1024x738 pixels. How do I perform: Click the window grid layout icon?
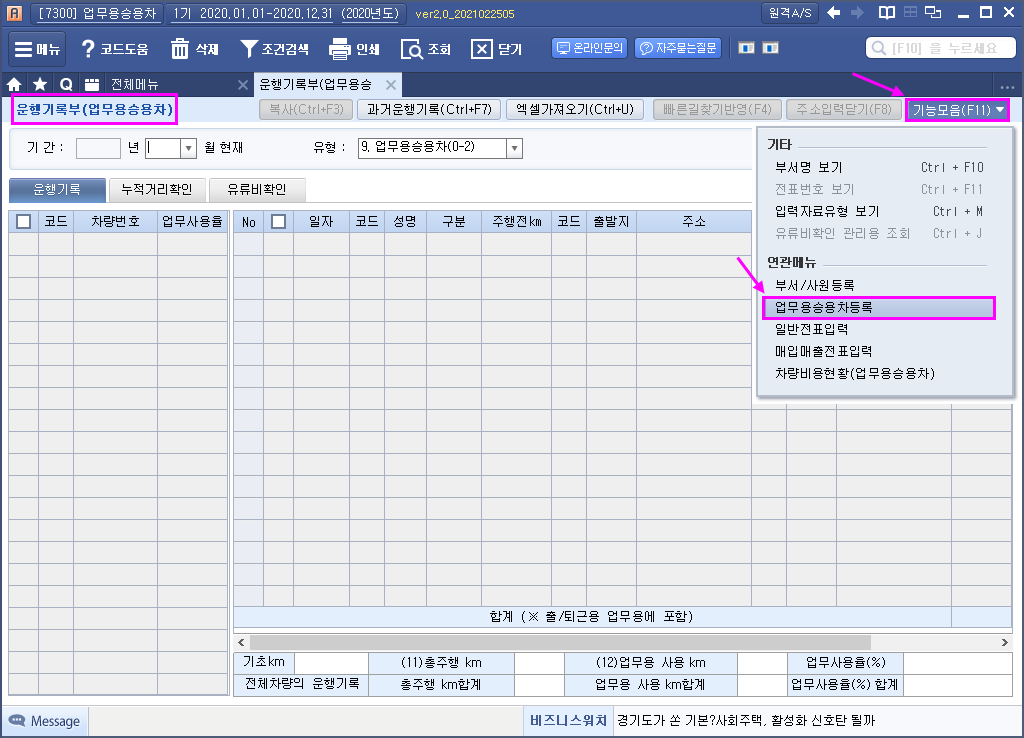910,12
